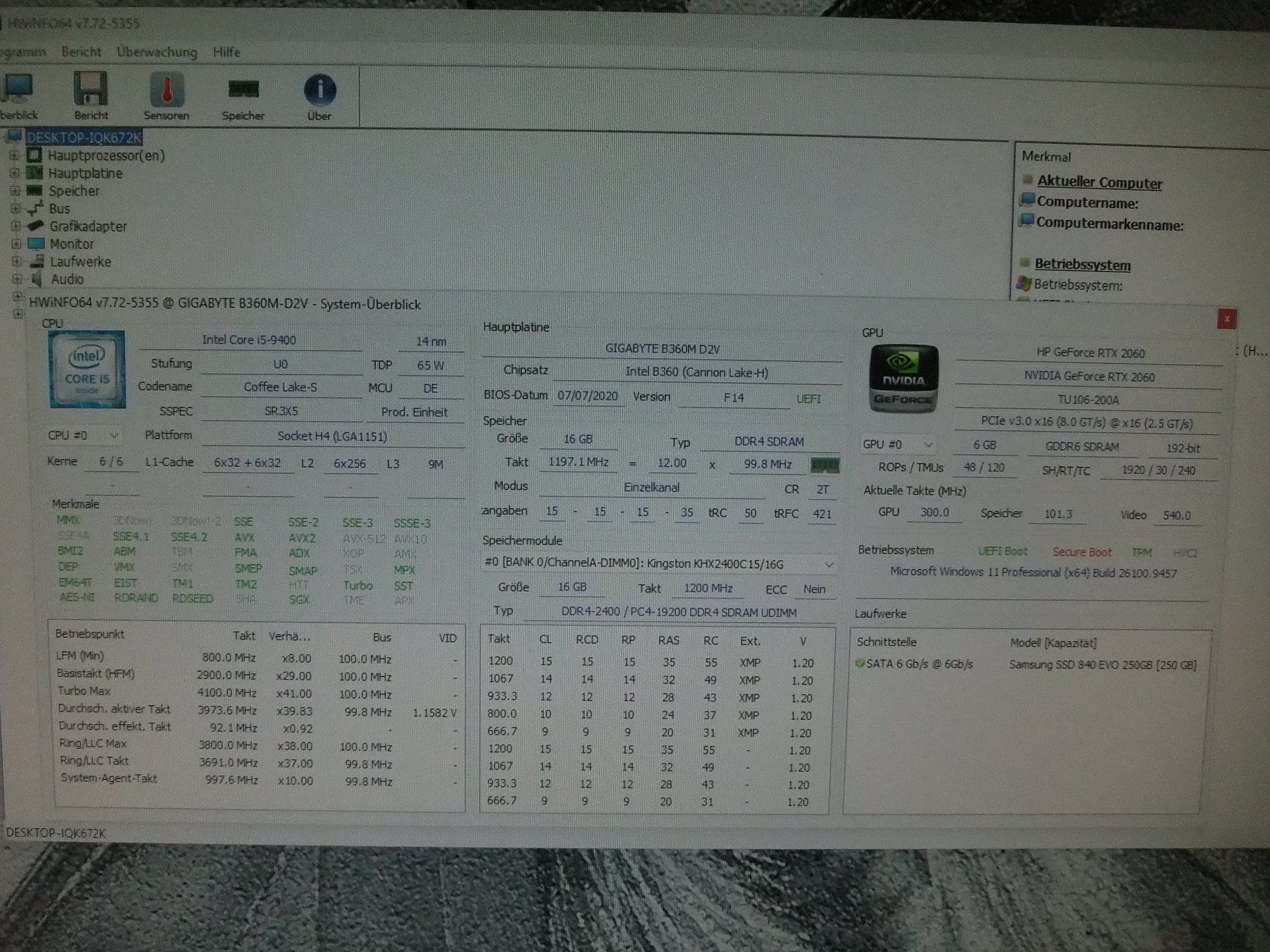
Task: Click the Secure Boot indicator
Action: [x=1082, y=552]
